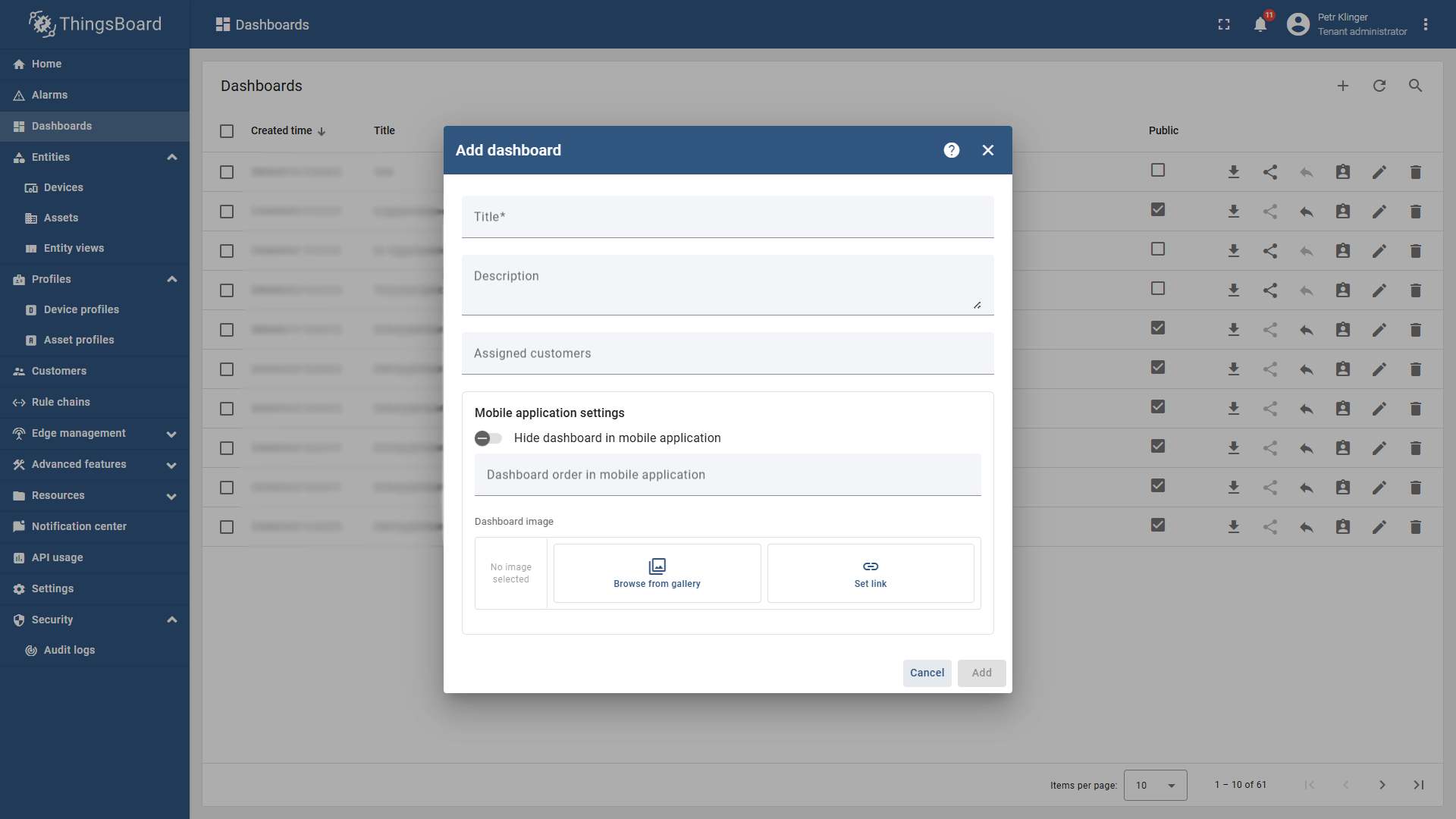The image size is (1456, 819).
Task: Open the share icon for the second dashboard
Action: tap(1270, 212)
